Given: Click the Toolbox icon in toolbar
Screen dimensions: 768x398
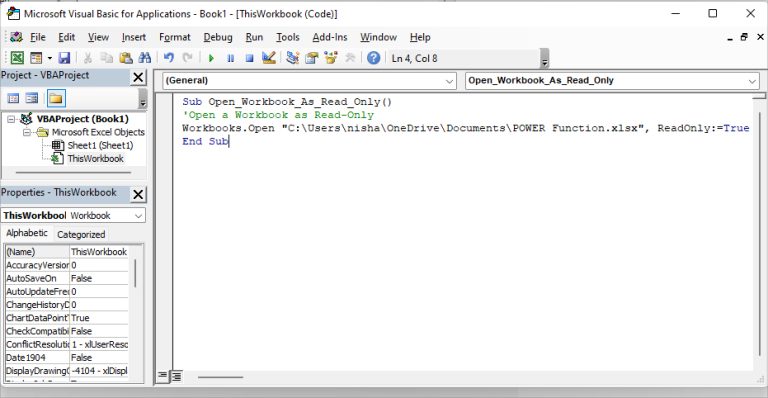Looking at the screenshot, I should pyautogui.click(x=350, y=58).
